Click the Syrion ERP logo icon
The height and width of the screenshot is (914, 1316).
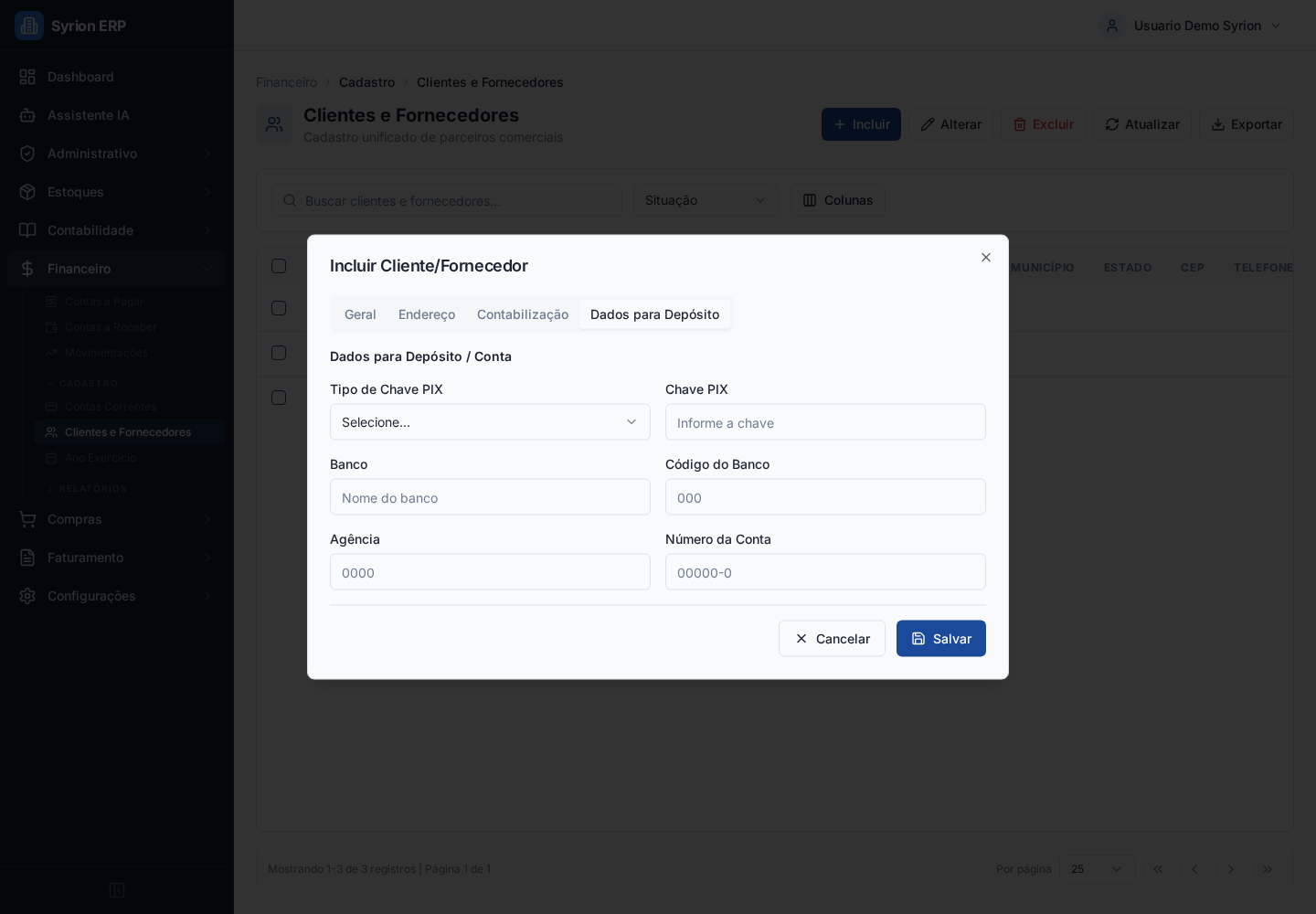click(x=29, y=26)
